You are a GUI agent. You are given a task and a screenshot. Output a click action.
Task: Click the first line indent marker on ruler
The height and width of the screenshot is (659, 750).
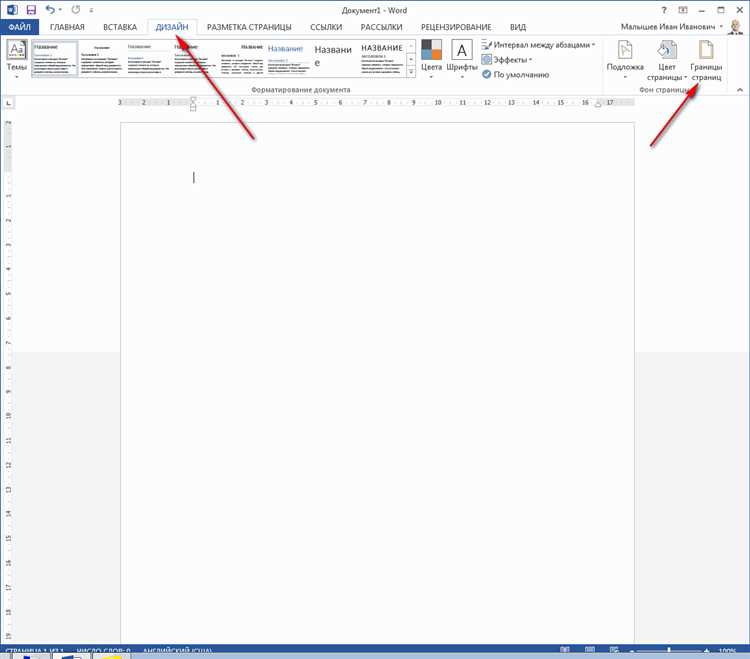[193, 99]
